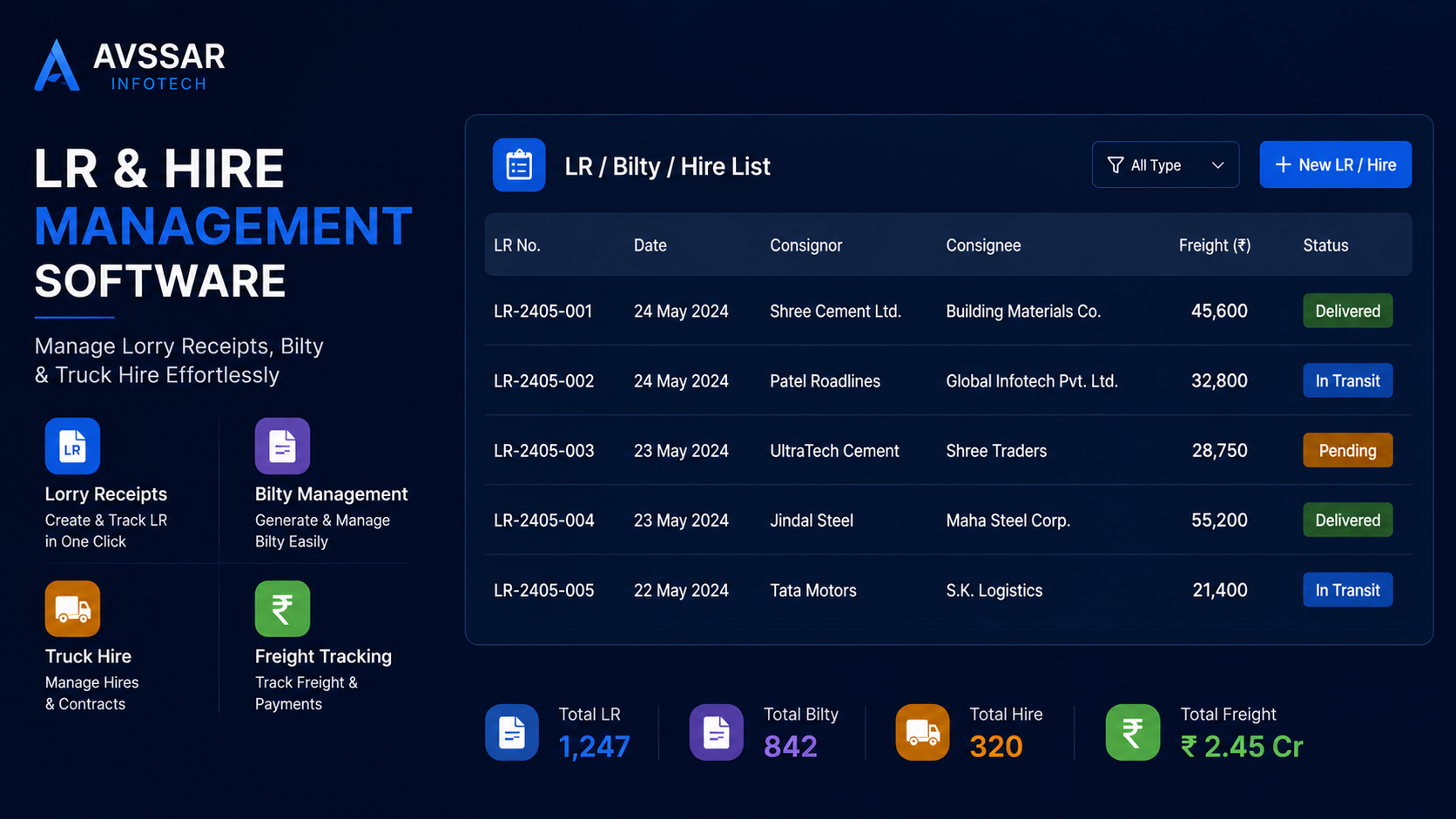Open record LR-2405-004
Viewport: 1456px width, 819px height.
pyautogui.click(x=543, y=520)
